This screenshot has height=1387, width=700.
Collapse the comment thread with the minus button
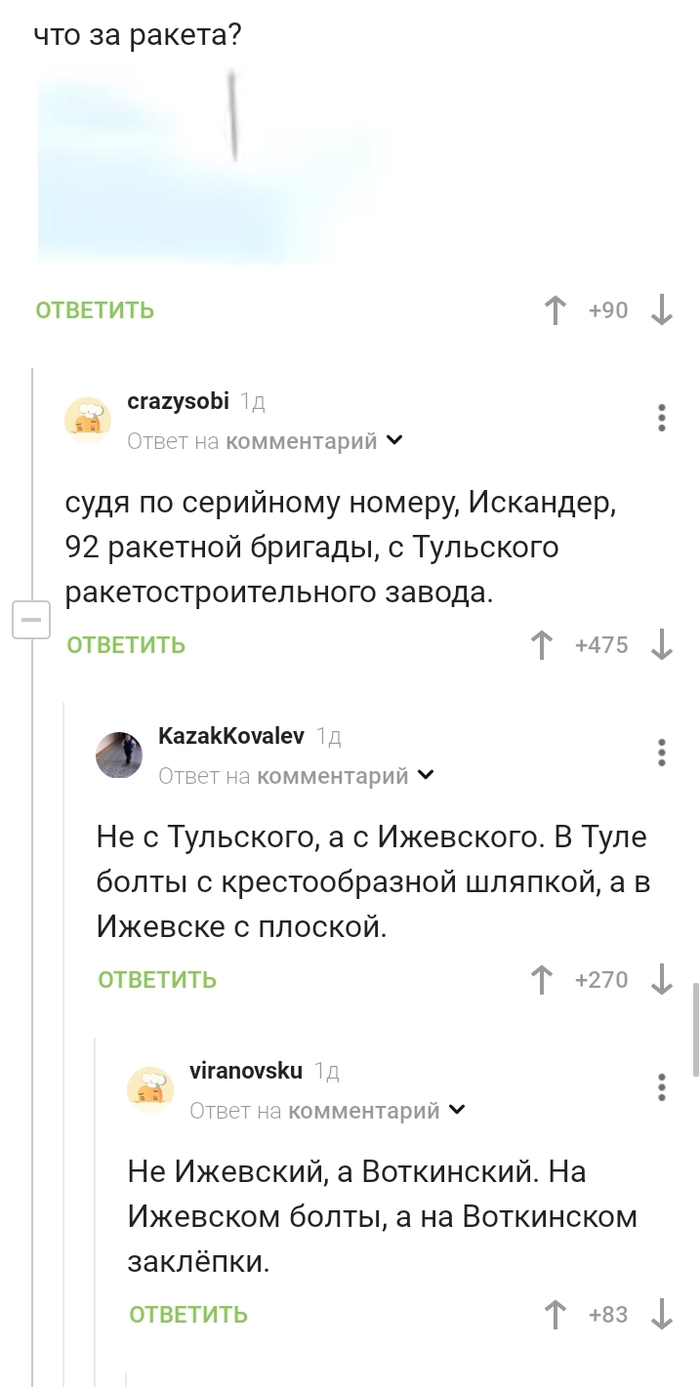[32, 619]
